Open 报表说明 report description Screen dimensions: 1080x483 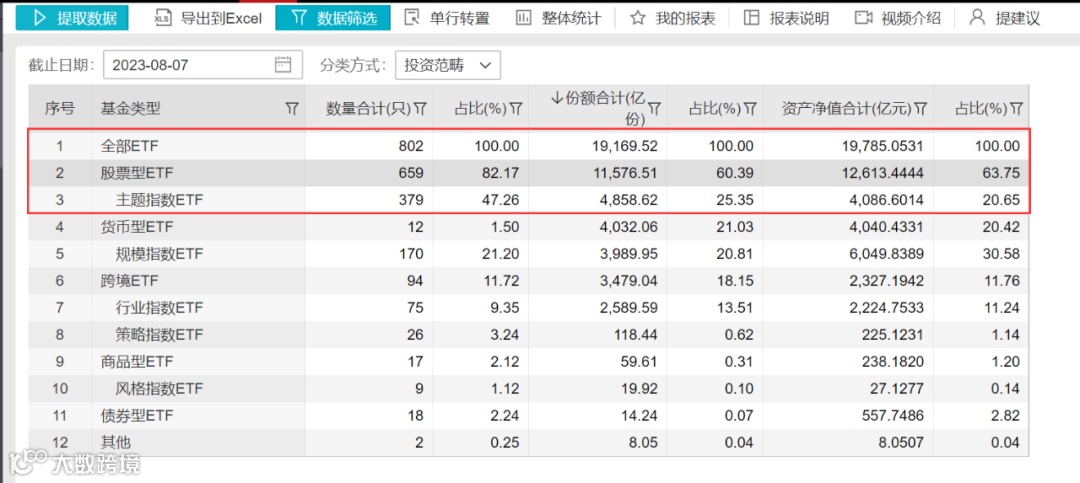[786, 18]
